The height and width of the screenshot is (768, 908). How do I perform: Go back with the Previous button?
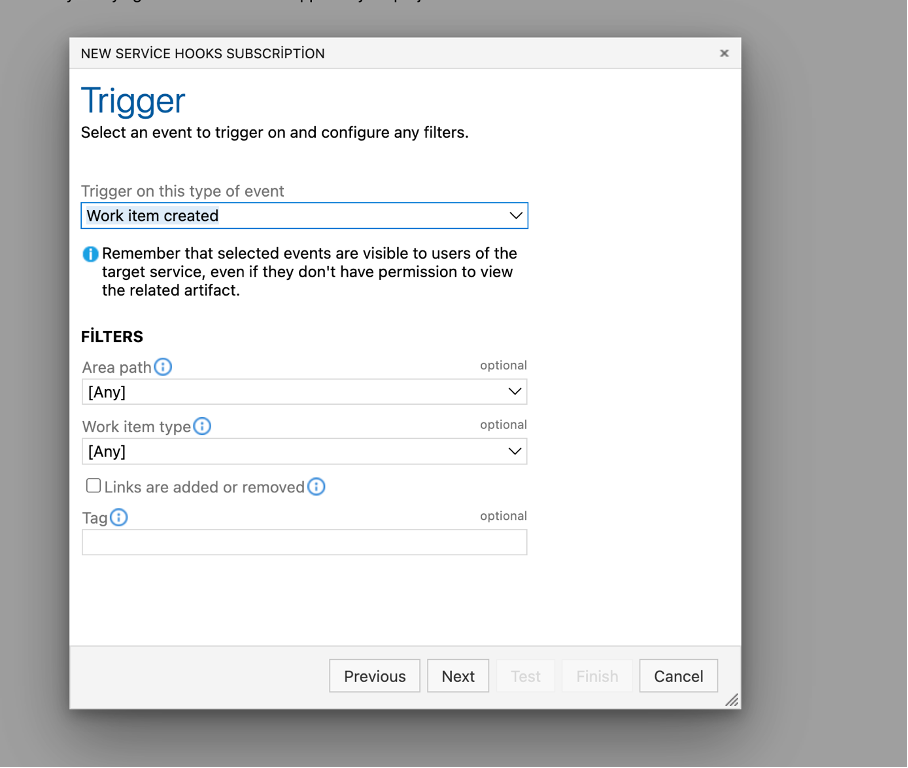pyautogui.click(x=375, y=676)
